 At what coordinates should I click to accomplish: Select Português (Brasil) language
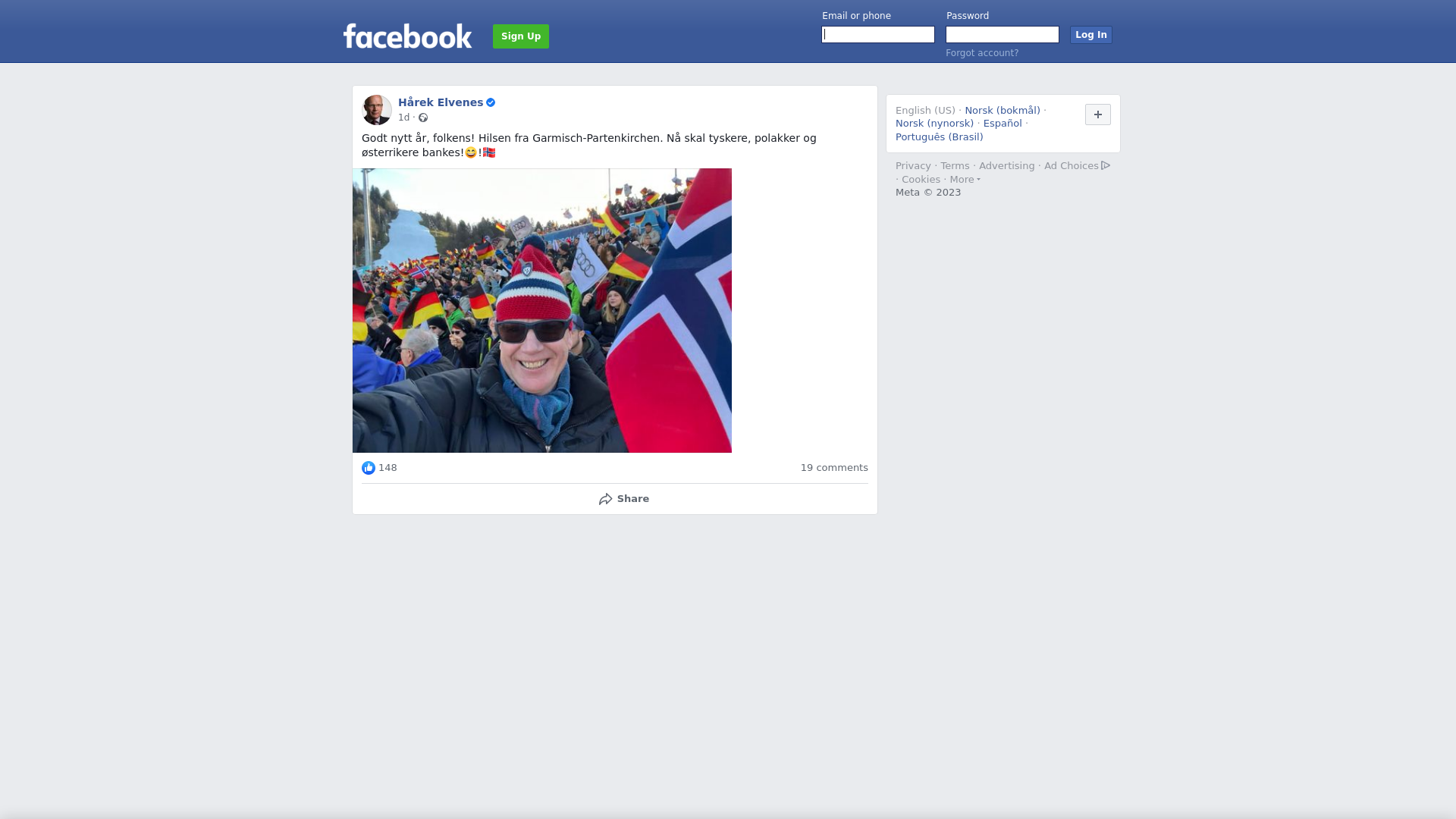939,137
